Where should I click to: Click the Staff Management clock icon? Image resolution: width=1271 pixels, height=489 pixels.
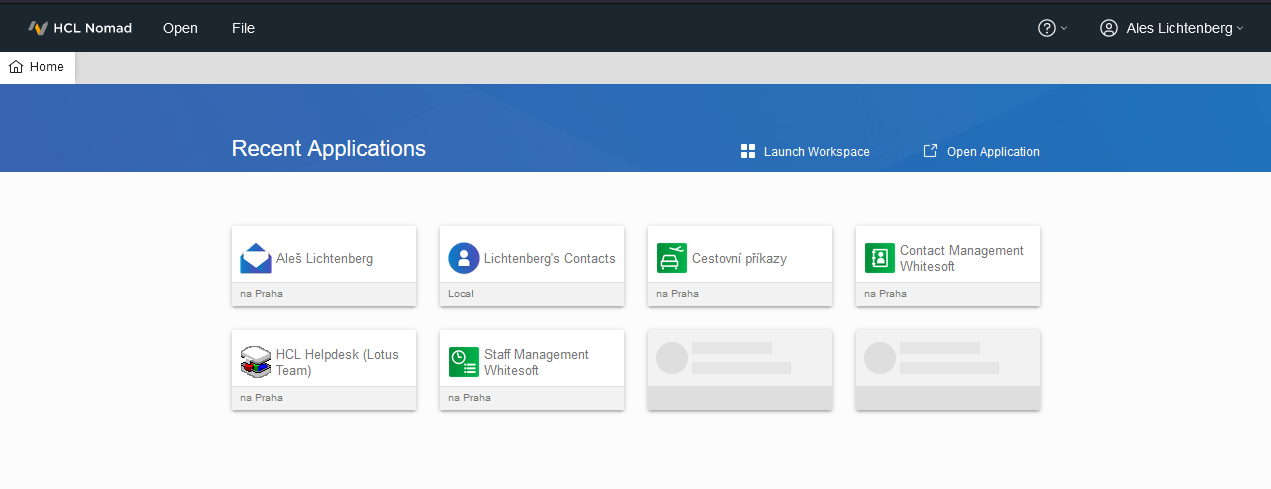(x=464, y=362)
